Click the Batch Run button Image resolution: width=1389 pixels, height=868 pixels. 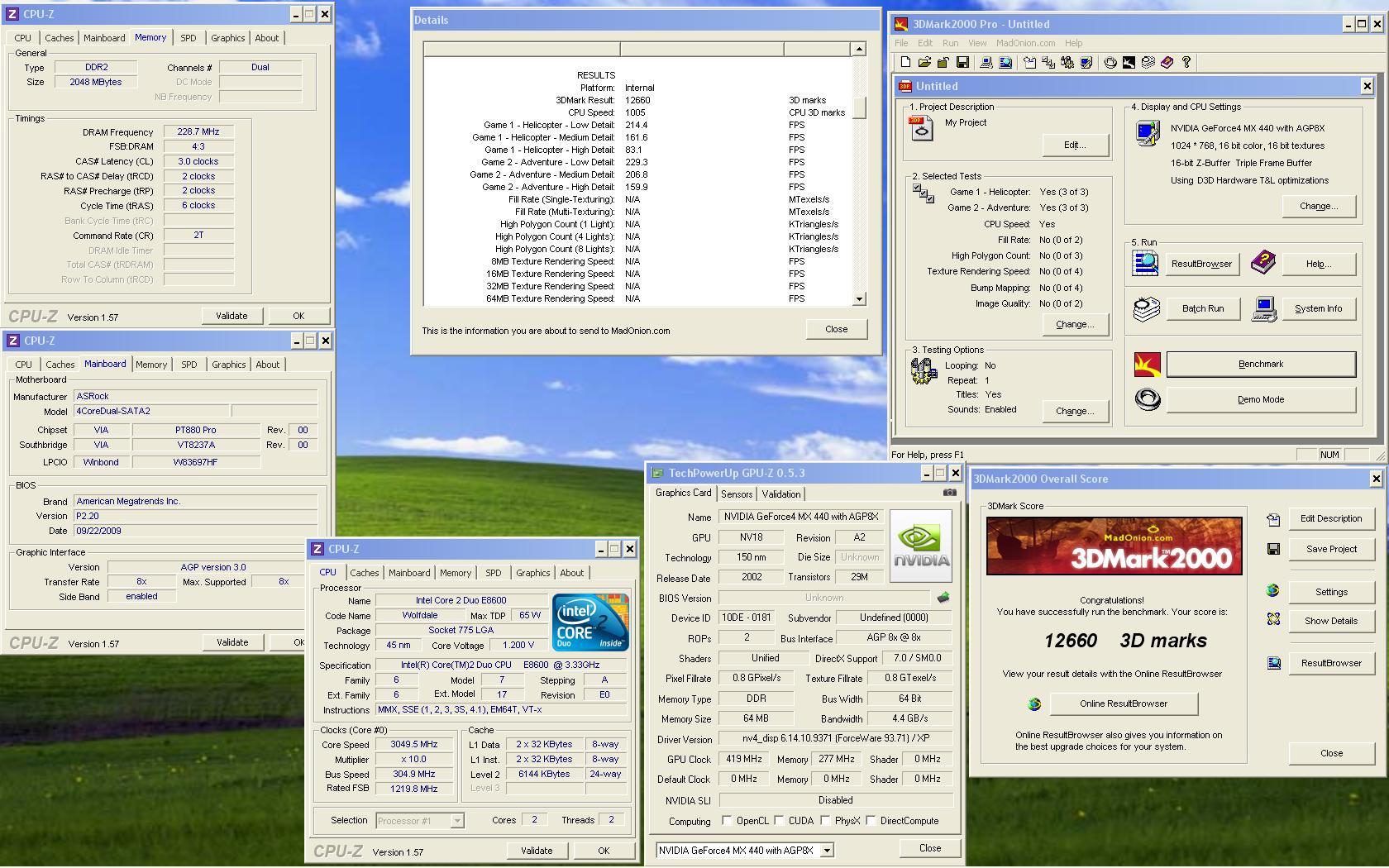click(1202, 308)
